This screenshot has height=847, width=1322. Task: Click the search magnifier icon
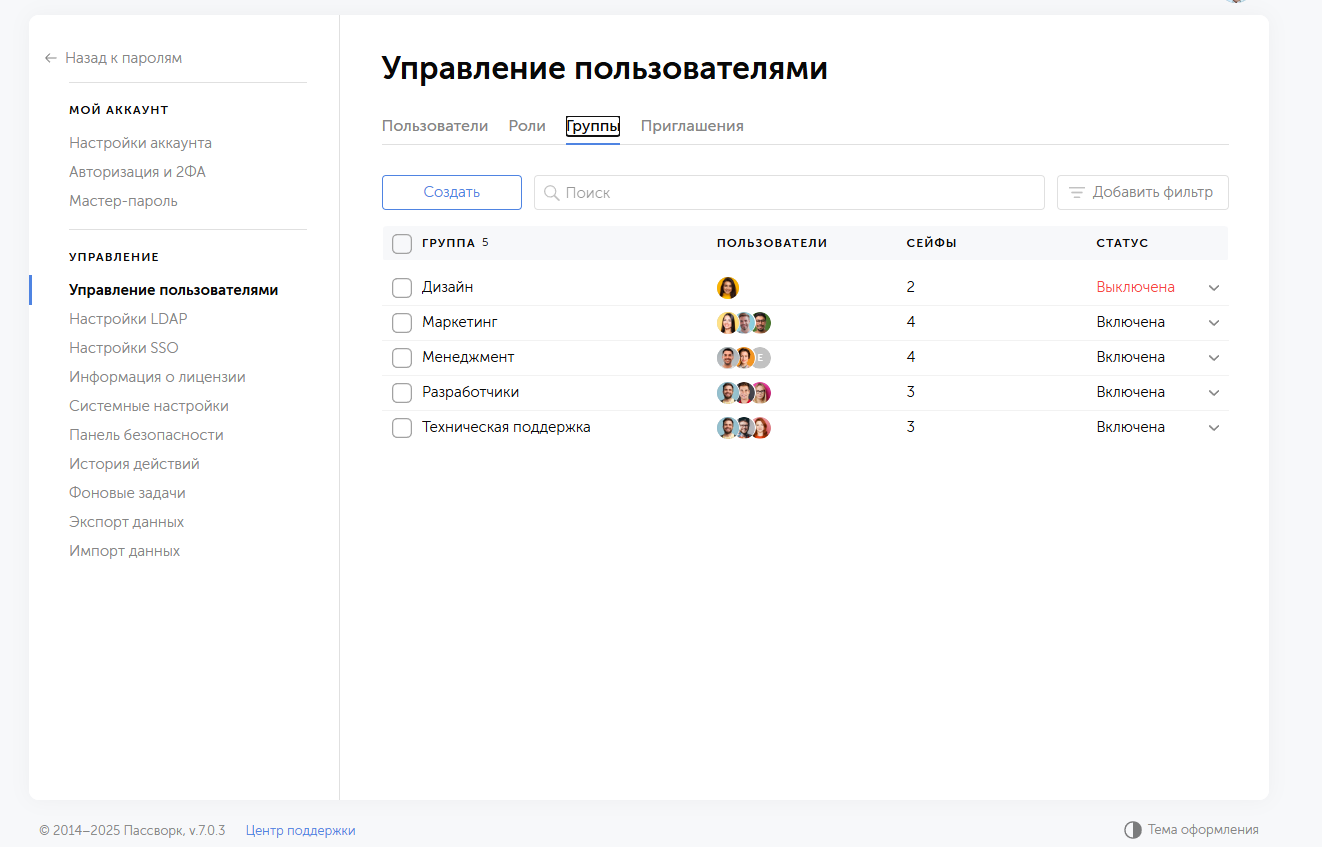tap(551, 193)
